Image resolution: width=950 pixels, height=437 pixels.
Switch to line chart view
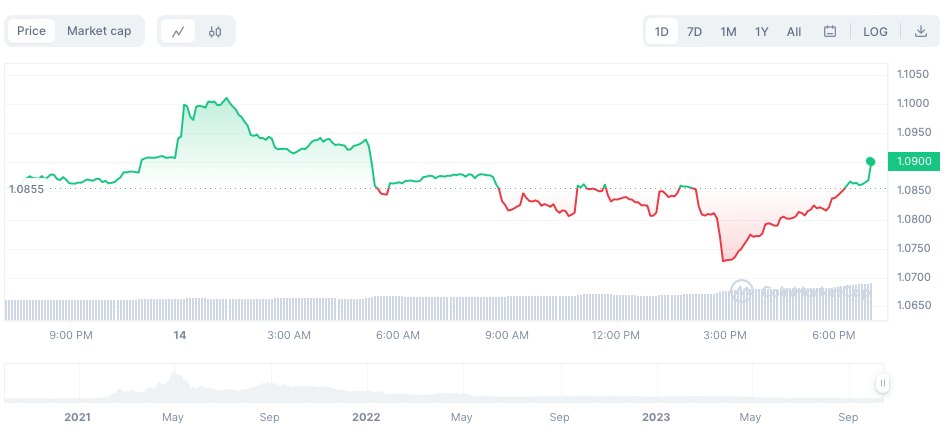pyautogui.click(x=178, y=31)
